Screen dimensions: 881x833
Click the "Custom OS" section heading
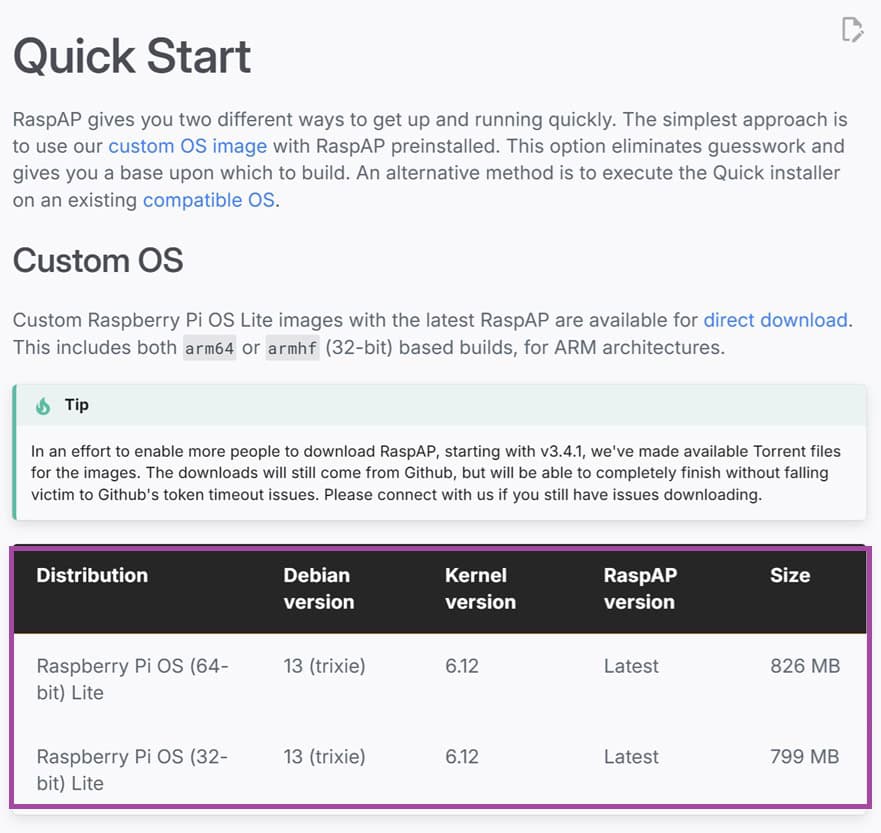98,261
